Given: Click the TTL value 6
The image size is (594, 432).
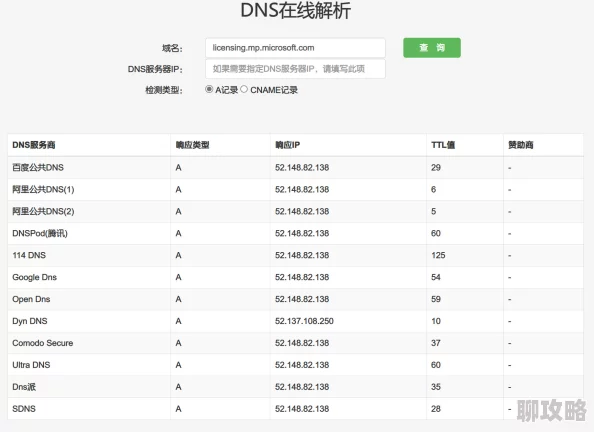Looking at the screenshot, I should coord(433,189).
